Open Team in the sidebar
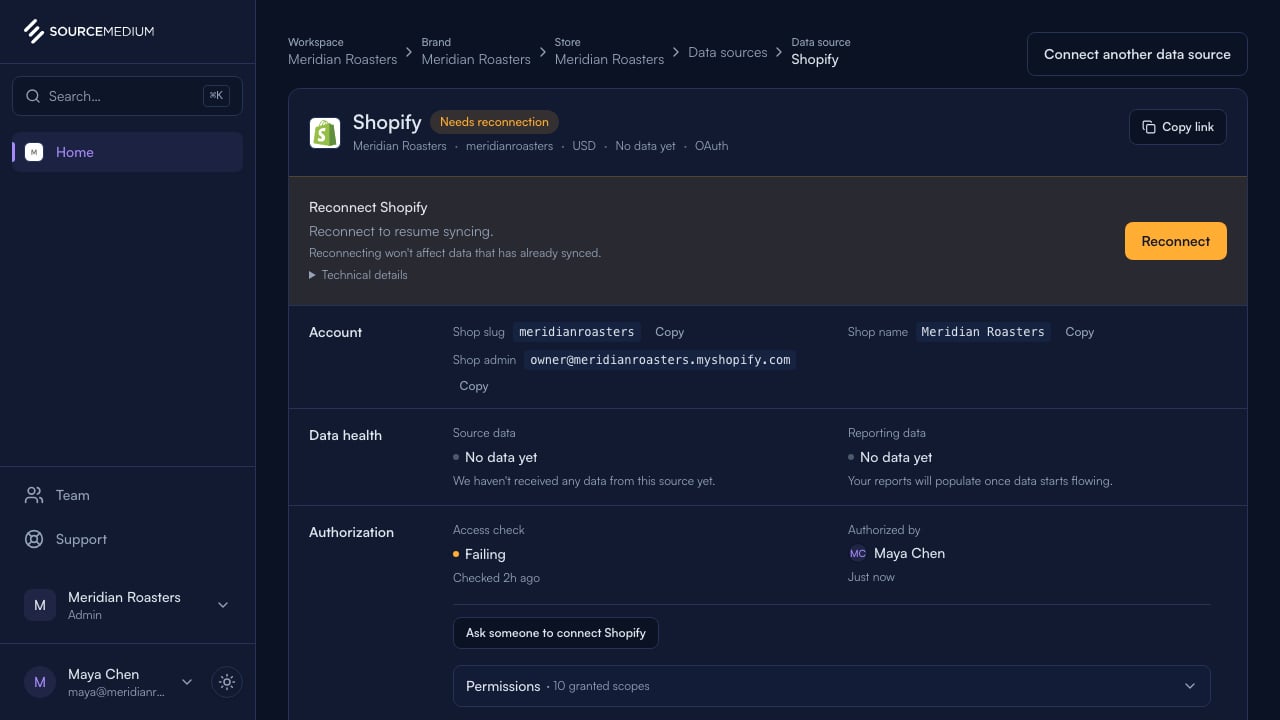 pyautogui.click(x=127, y=495)
